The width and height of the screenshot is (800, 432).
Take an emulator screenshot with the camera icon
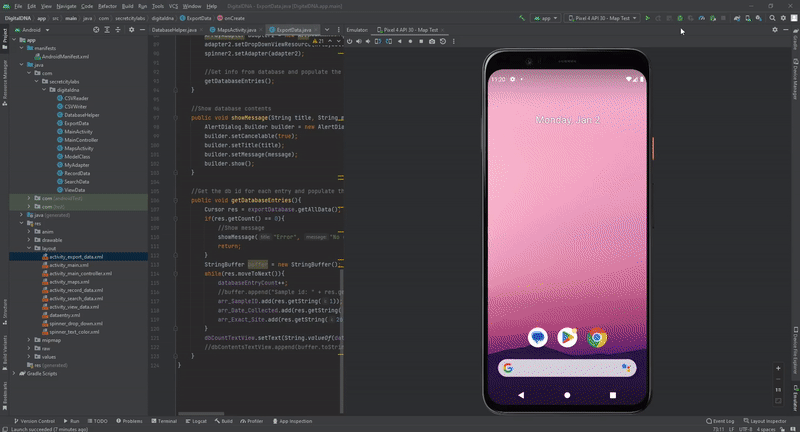432,41
